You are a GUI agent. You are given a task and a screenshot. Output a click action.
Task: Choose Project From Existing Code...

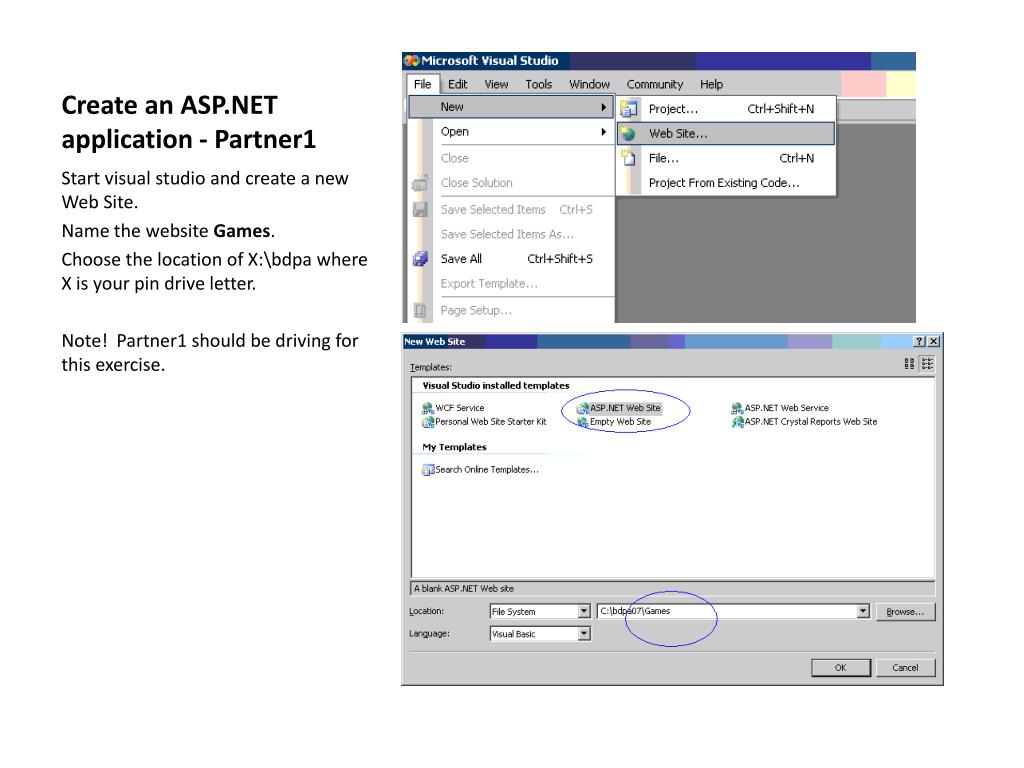coord(726,183)
